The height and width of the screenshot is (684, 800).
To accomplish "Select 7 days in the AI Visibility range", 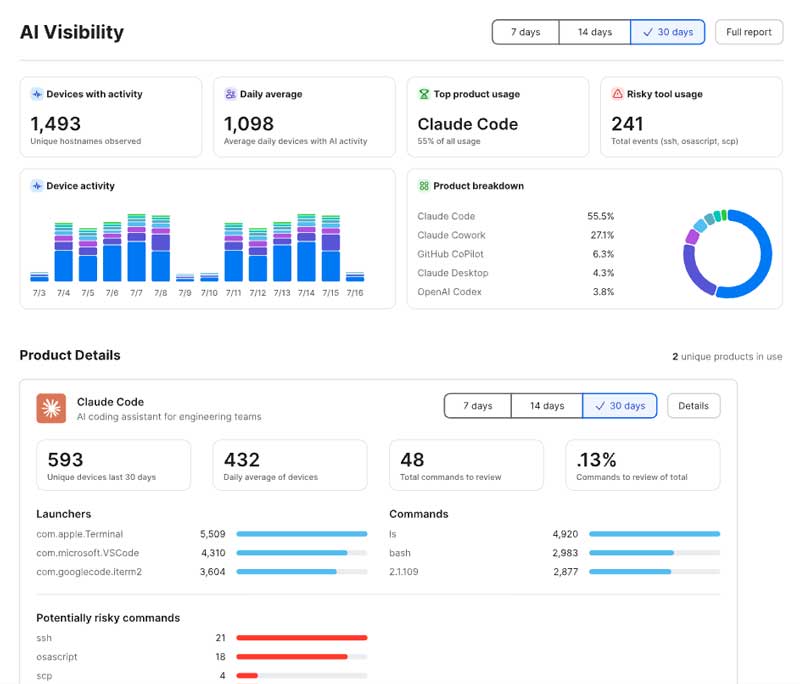I will 526,32.
